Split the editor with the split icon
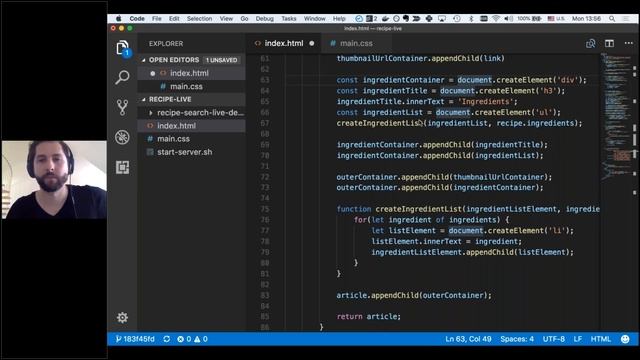640x360 pixels. pyautogui.click(x=609, y=43)
